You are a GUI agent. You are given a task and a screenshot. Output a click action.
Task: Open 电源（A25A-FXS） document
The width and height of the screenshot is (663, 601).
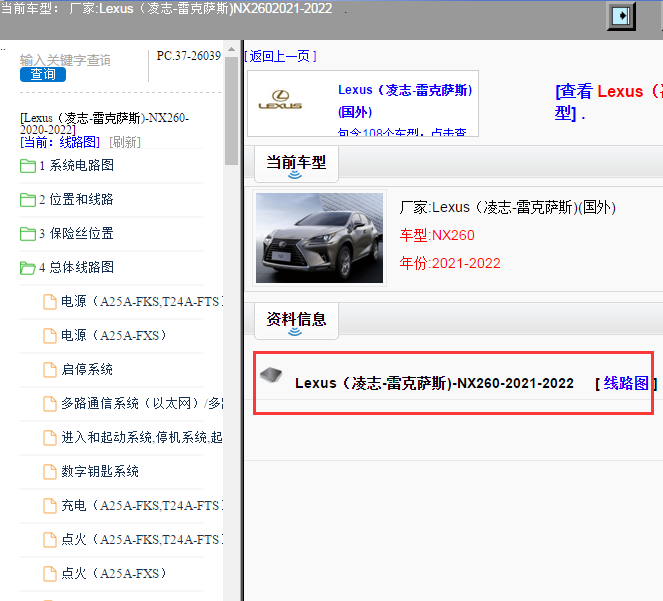tap(114, 335)
